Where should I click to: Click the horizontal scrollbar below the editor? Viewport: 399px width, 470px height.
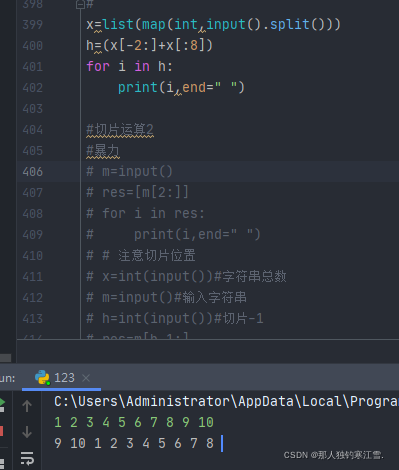coord(6,358)
